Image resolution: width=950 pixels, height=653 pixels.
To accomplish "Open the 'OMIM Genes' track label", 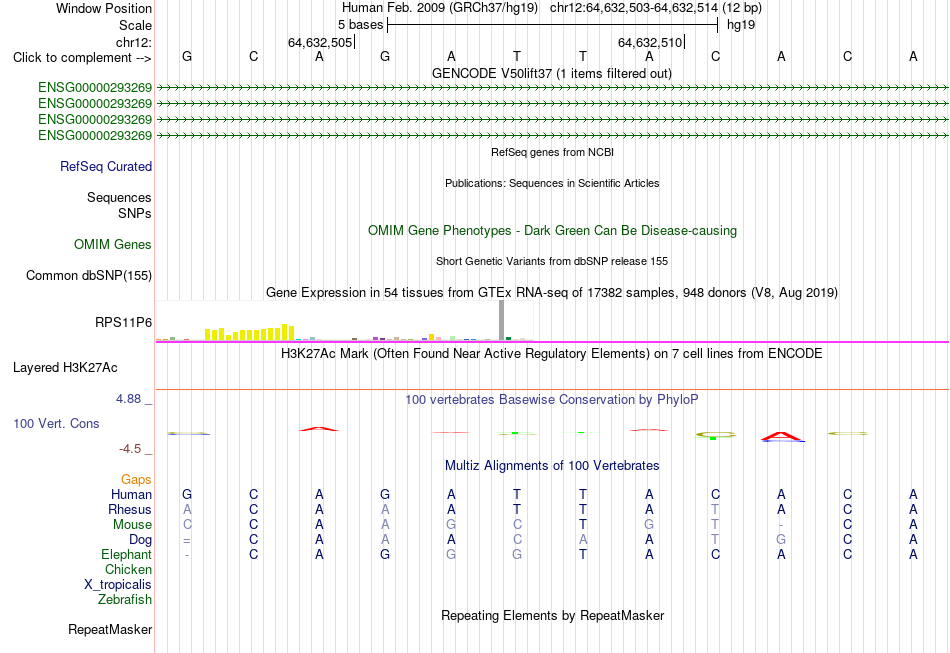I will (113, 244).
